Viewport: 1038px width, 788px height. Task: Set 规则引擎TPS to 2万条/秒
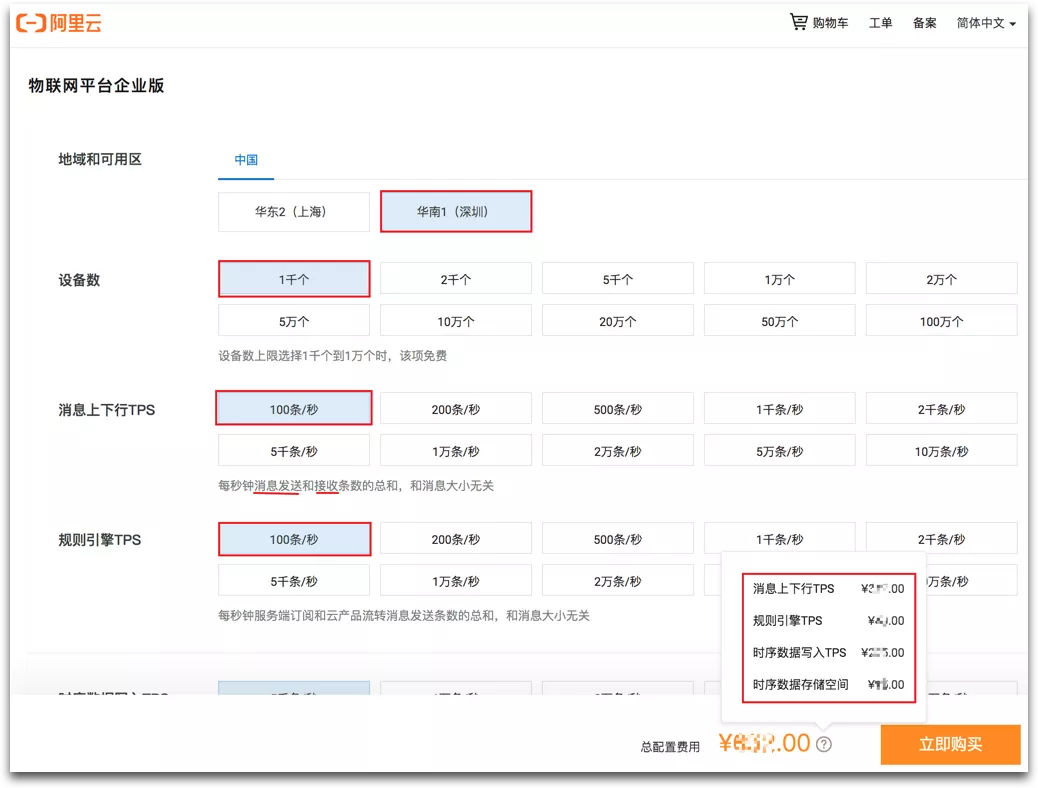tap(618, 581)
